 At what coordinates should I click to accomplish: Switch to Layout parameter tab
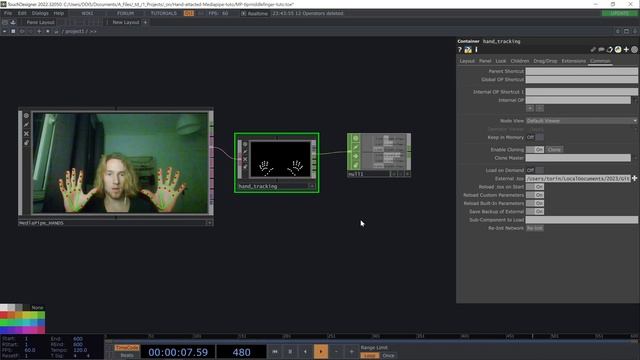pyautogui.click(x=467, y=61)
